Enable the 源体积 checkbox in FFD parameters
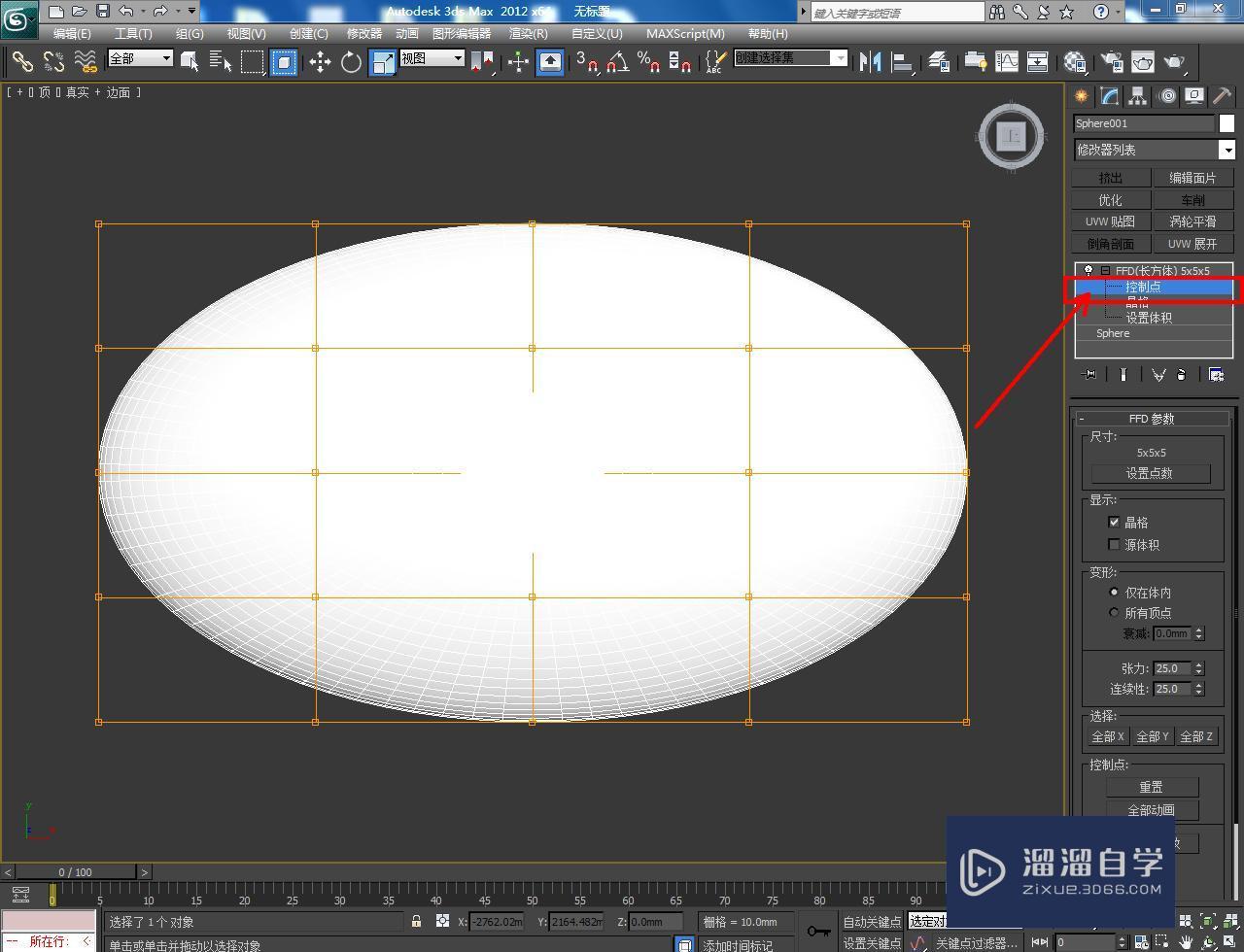 1114,544
